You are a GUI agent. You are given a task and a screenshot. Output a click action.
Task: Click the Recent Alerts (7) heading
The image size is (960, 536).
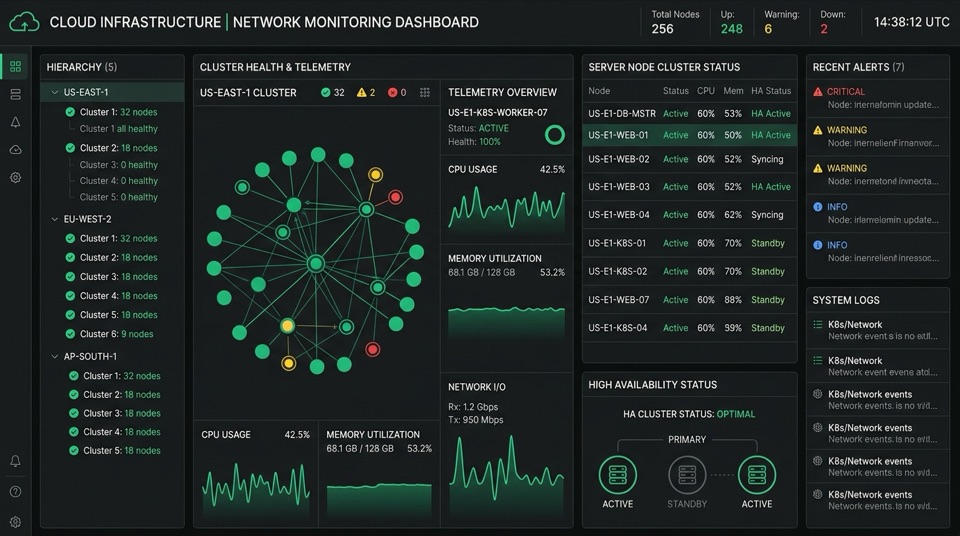pyautogui.click(x=858, y=67)
